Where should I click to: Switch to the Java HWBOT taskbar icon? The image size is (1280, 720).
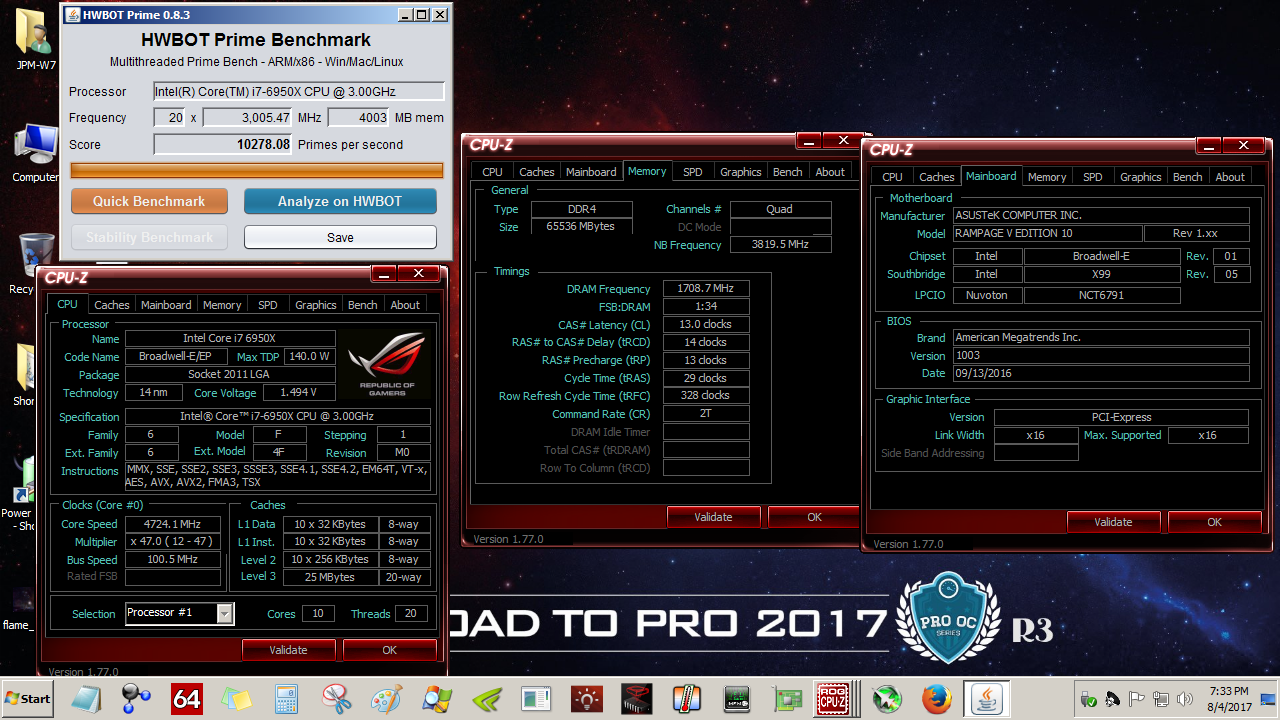(x=986, y=698)
